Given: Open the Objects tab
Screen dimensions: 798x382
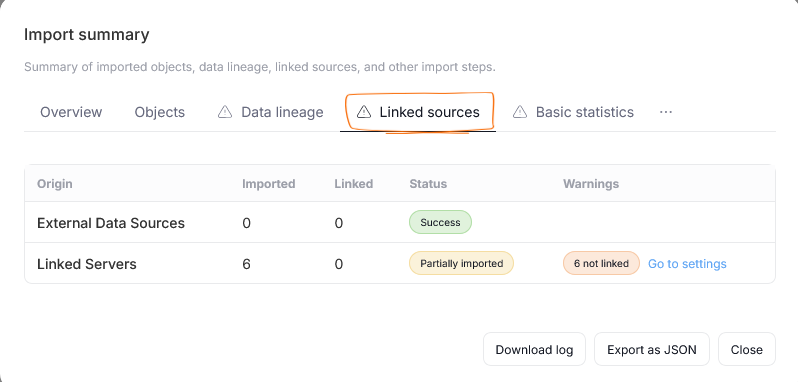Looking at the screenshot, I should pos(159,112).
